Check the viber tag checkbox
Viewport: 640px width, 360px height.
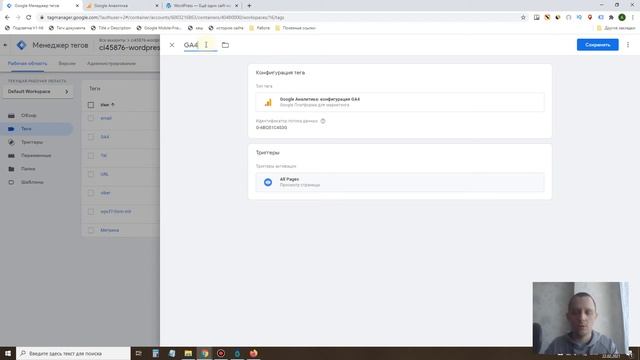coord(91,193)
